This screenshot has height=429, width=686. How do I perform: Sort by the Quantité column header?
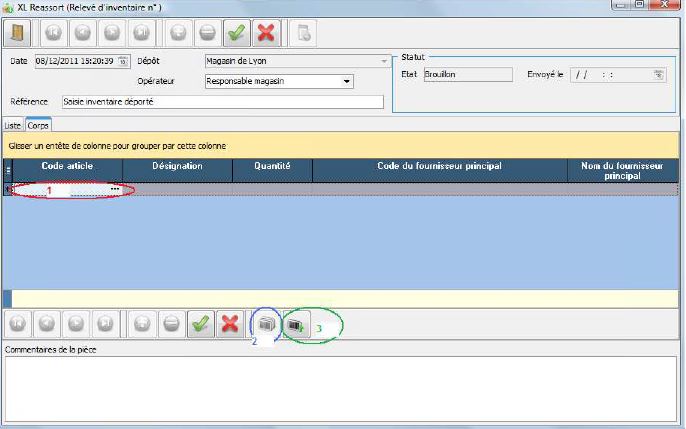272,166
